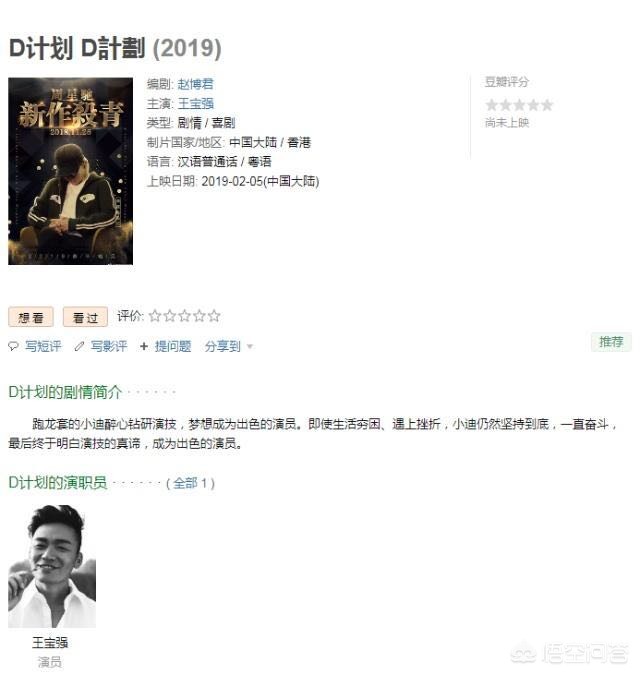Open the 分享到 share menu
640x675 pixels.
point(223,346)
